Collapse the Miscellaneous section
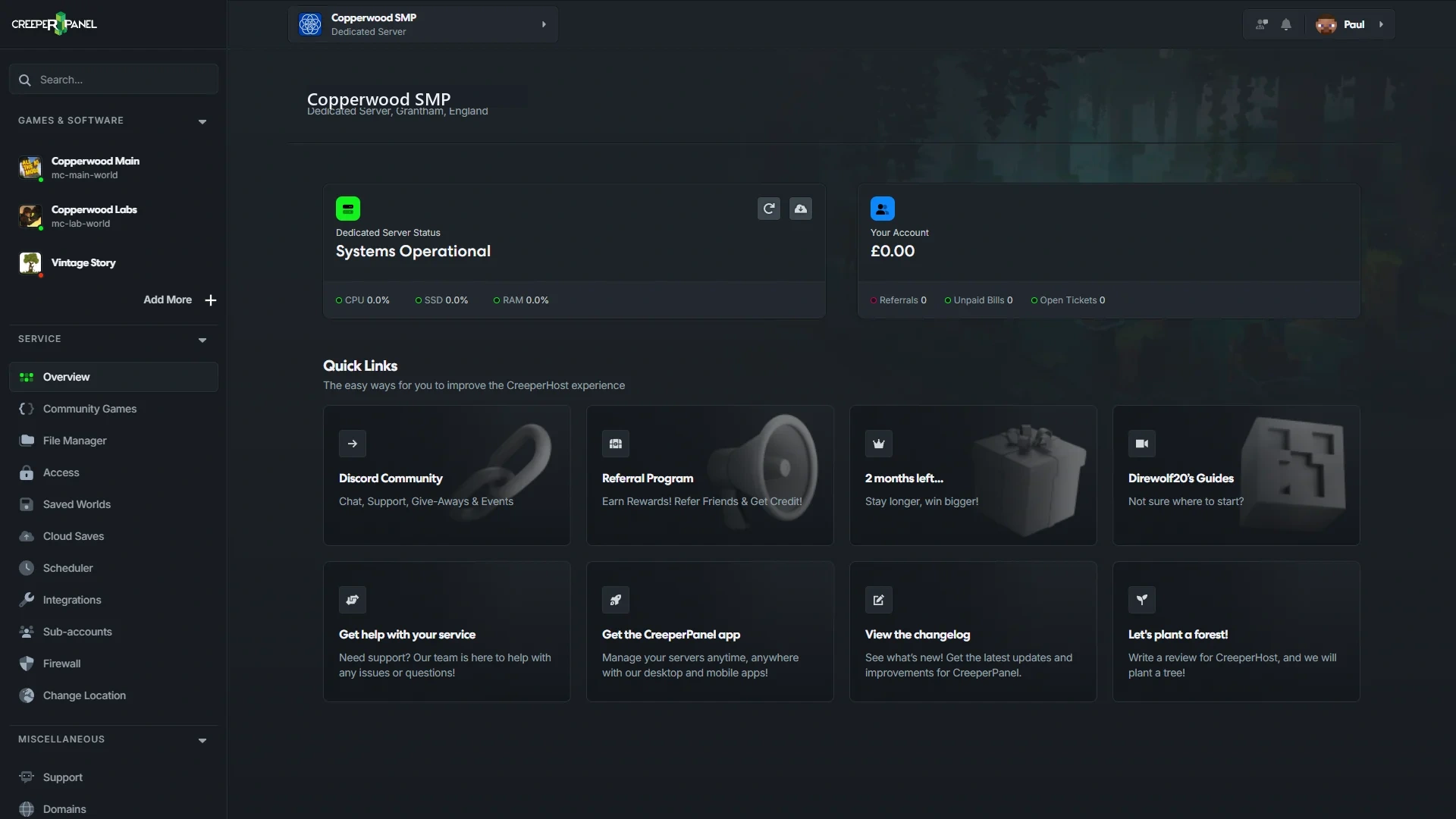1456x819 pixels. coord(202,740)
